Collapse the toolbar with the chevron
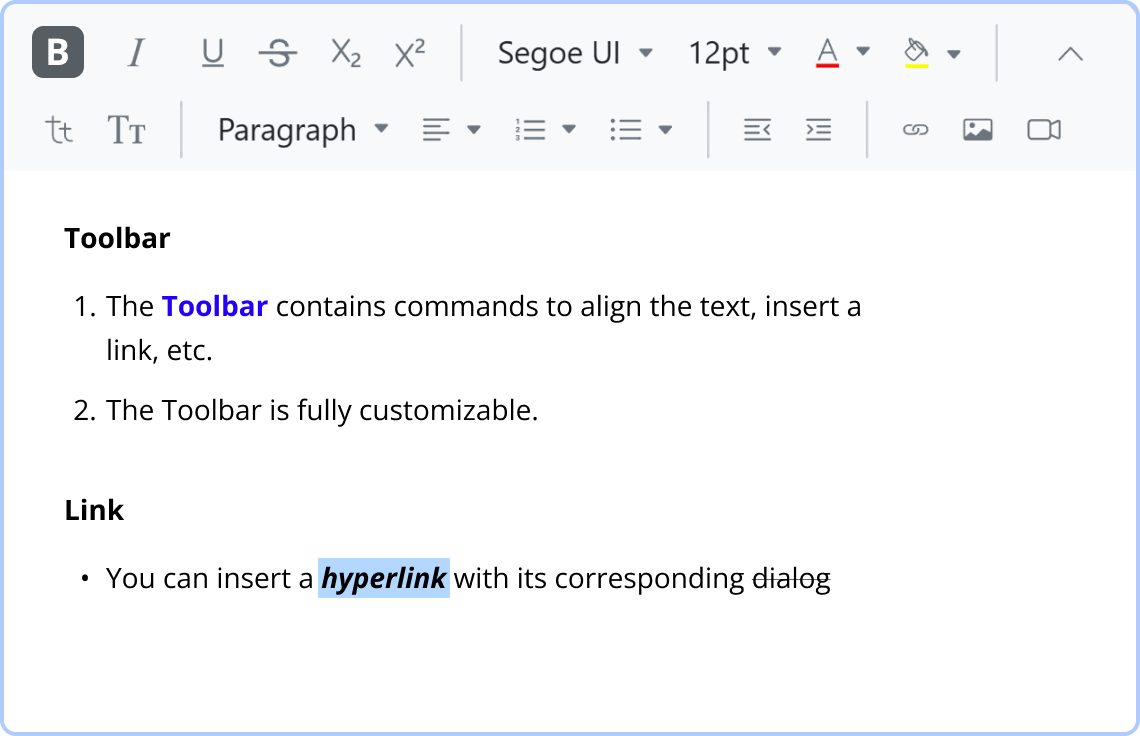The width and height of the screenshot is (1140, 736). tap(1070, 53)
